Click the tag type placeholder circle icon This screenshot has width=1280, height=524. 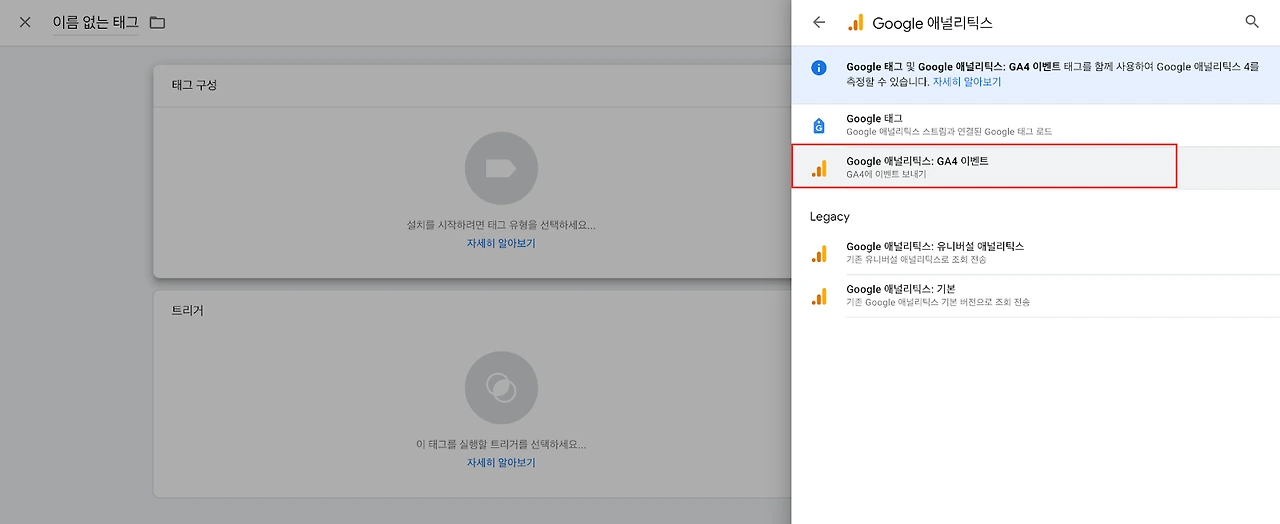click(501, 168)
